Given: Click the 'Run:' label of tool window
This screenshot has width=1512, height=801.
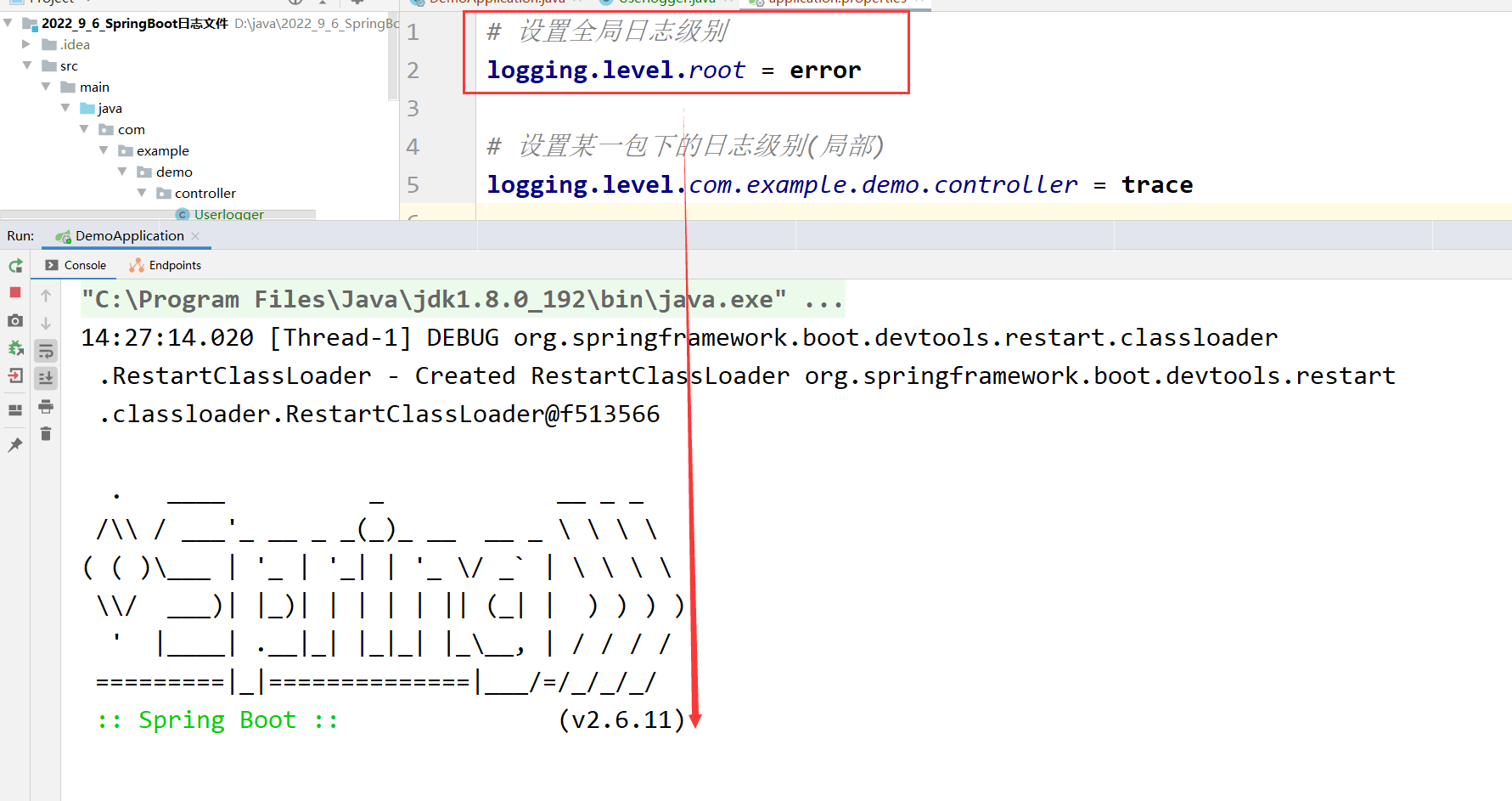Looking at the screenshot, I should (20, 236).
